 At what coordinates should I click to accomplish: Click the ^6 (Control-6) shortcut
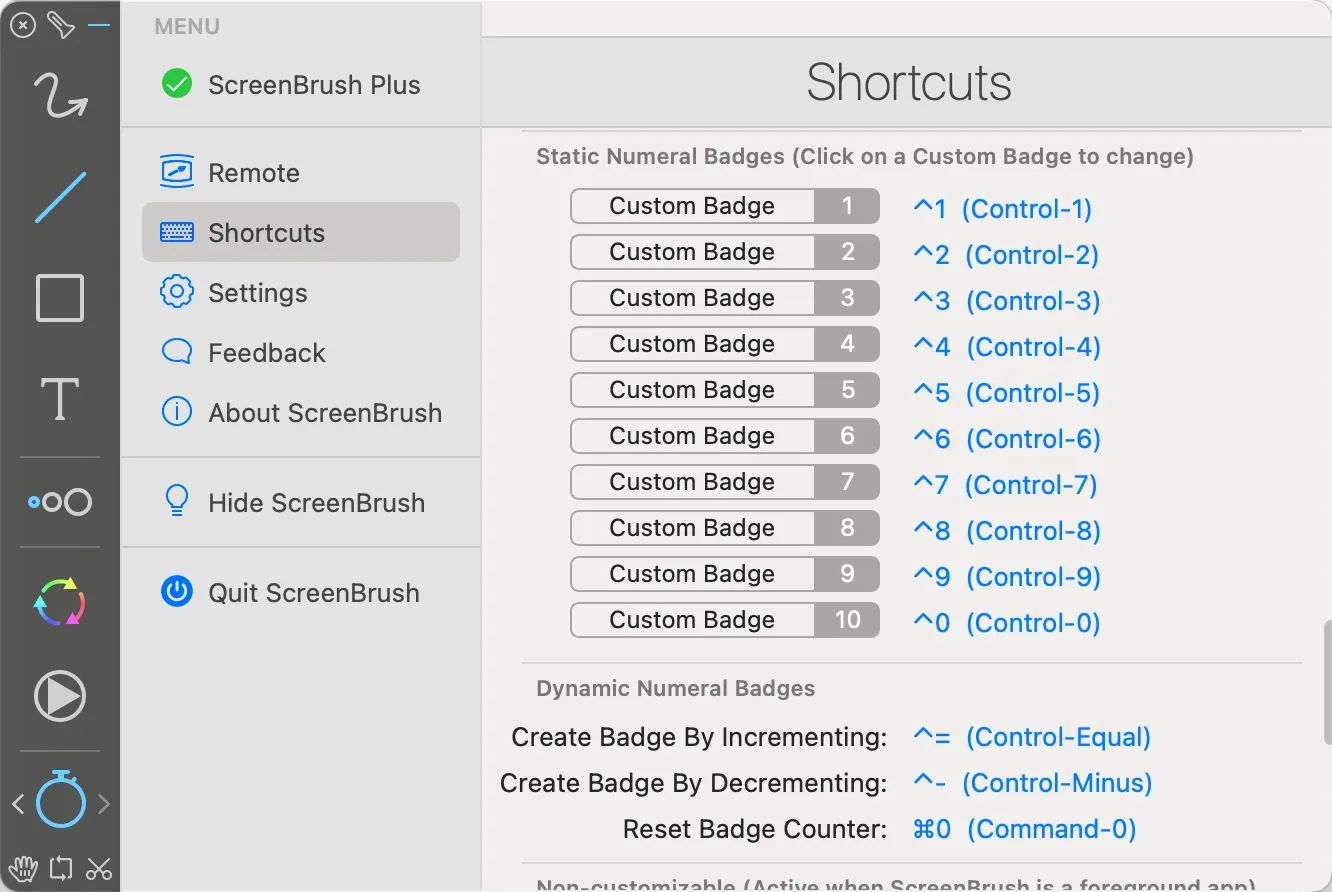(x=1007, y=439)
